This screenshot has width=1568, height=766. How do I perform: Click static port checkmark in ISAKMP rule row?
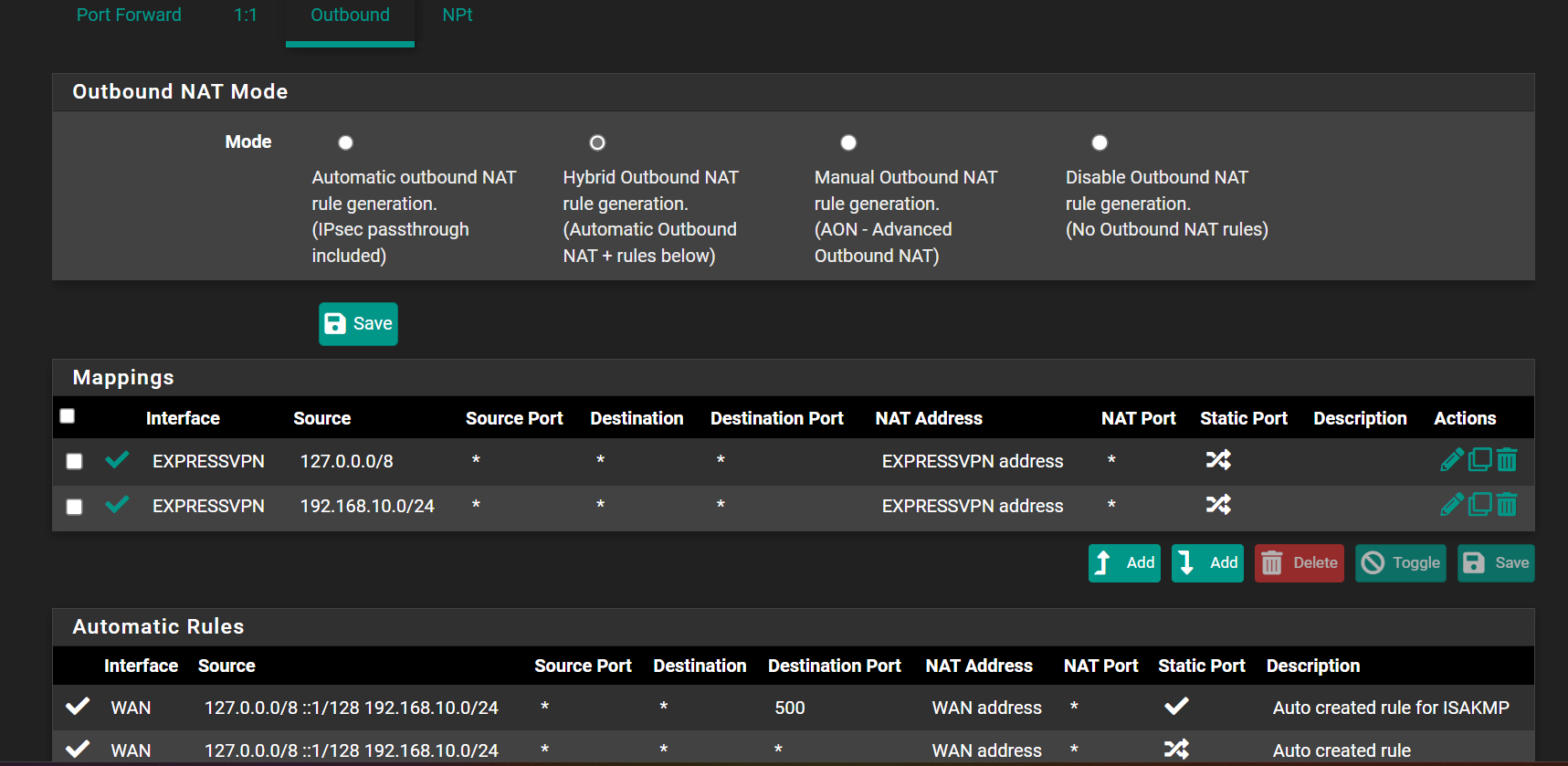click(x=1176, y=706)
